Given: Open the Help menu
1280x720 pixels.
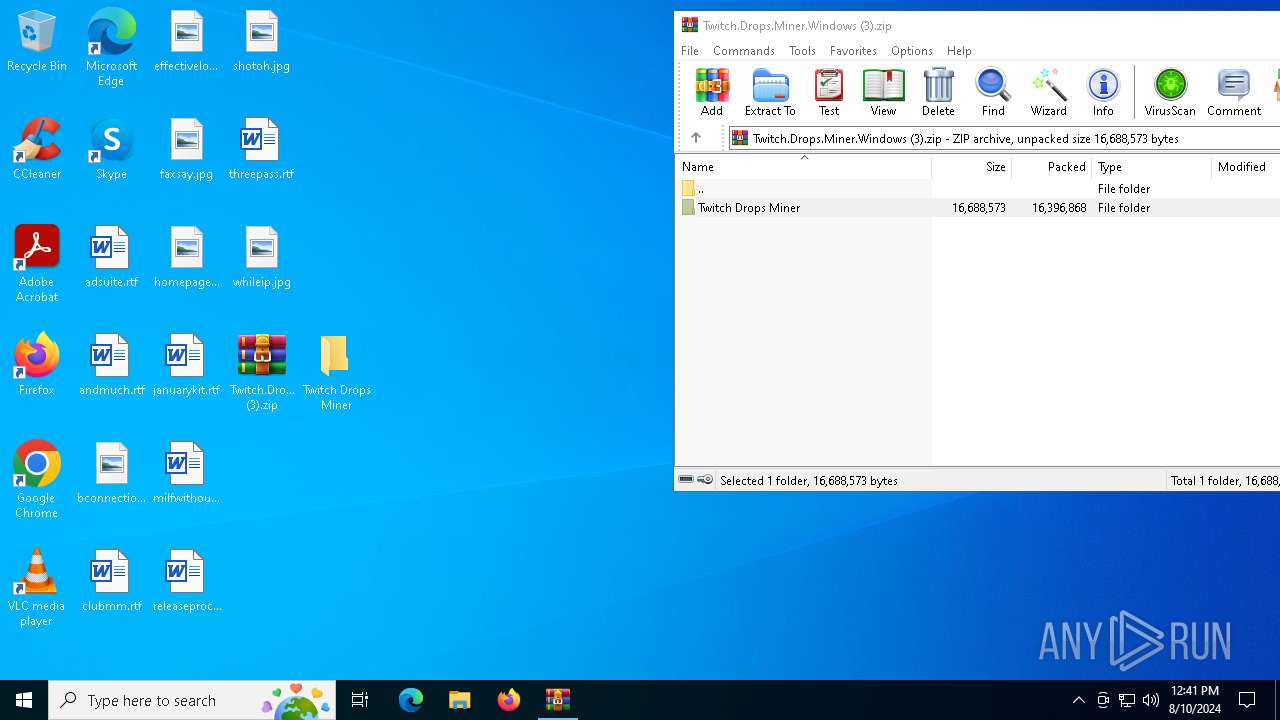Looking at the screenshot, I should [959, 50].
